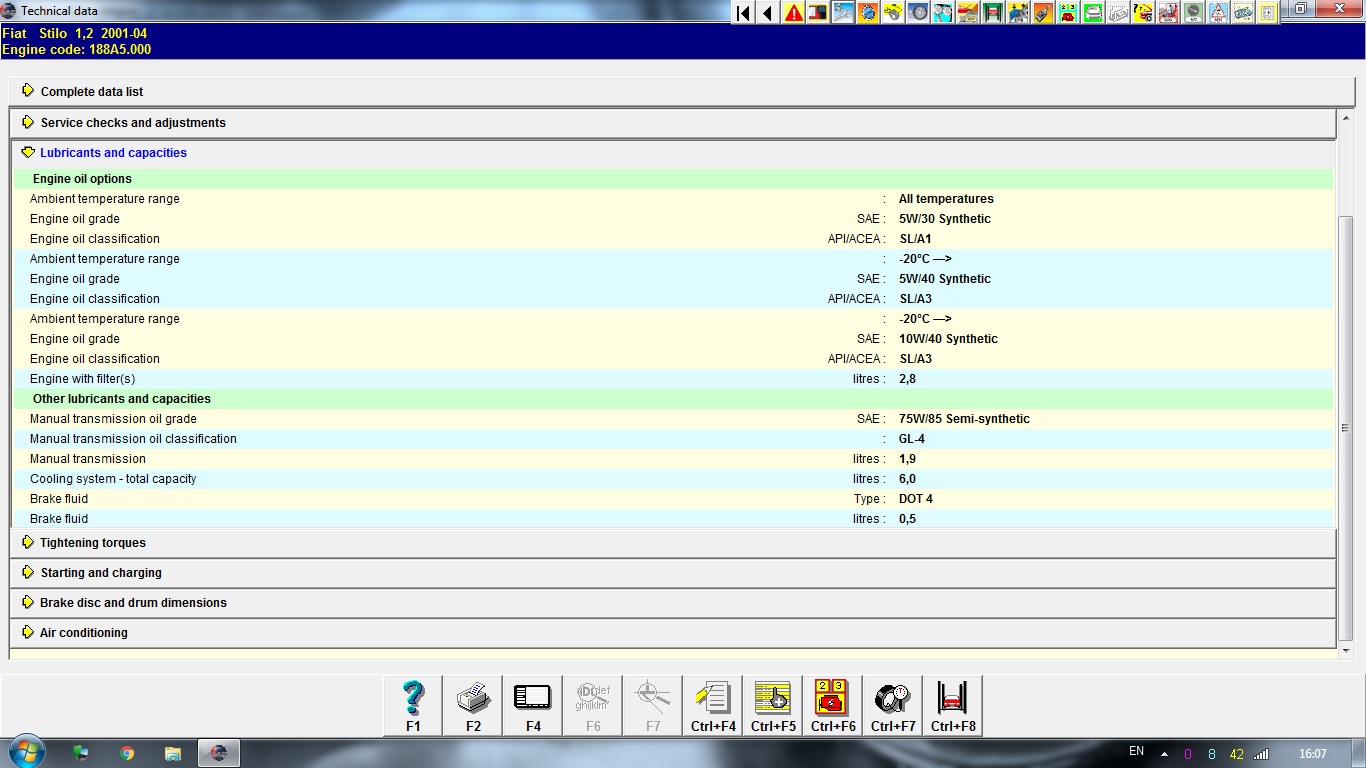This screenshot has height=768, width=1366.
Task: Click the red warning triangle toolbar icon
Action: [794, 13]
